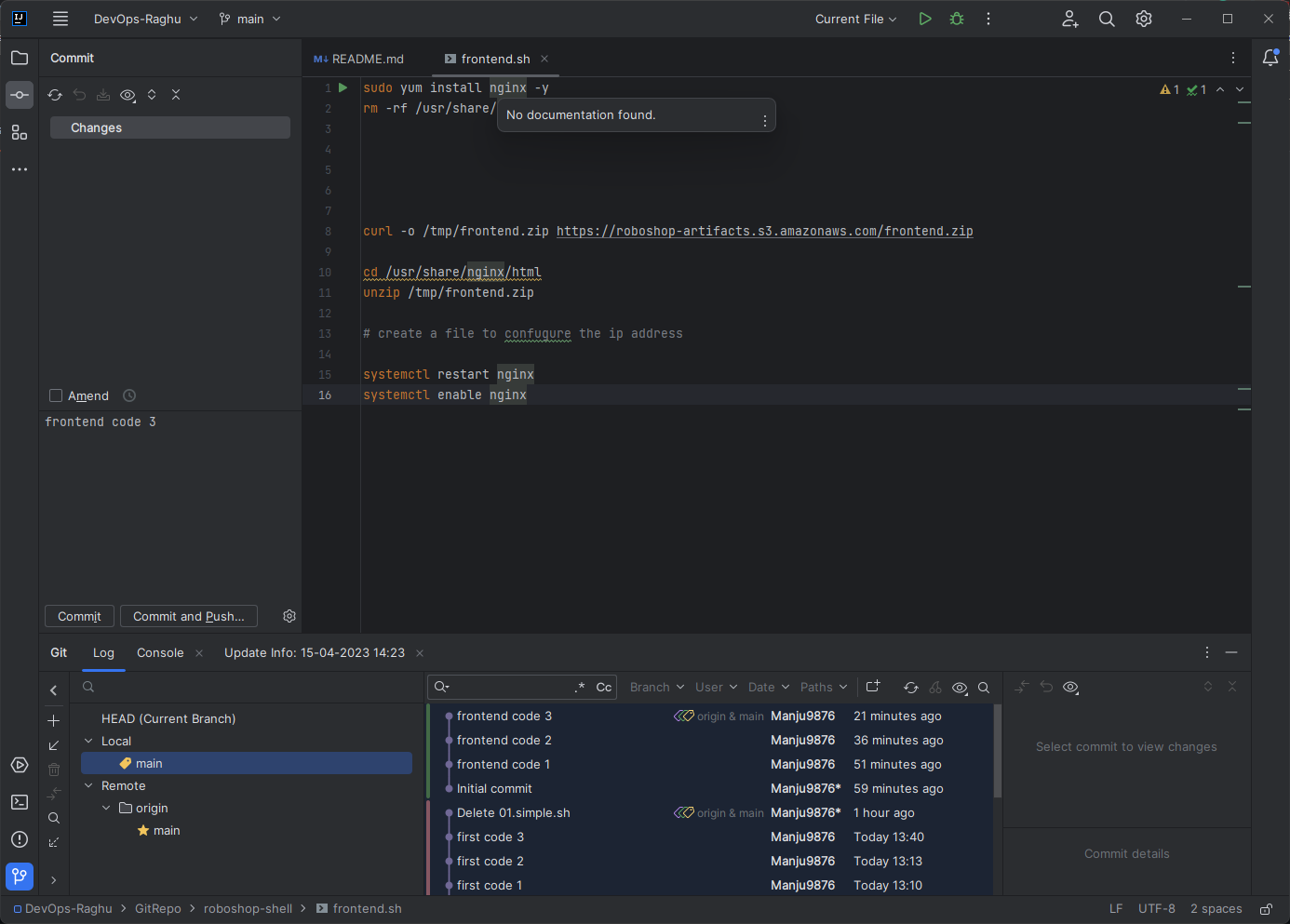Screen dimensions: 1290x924
Task: Open the Code With Me icon
Action: tap(1069, 18)
